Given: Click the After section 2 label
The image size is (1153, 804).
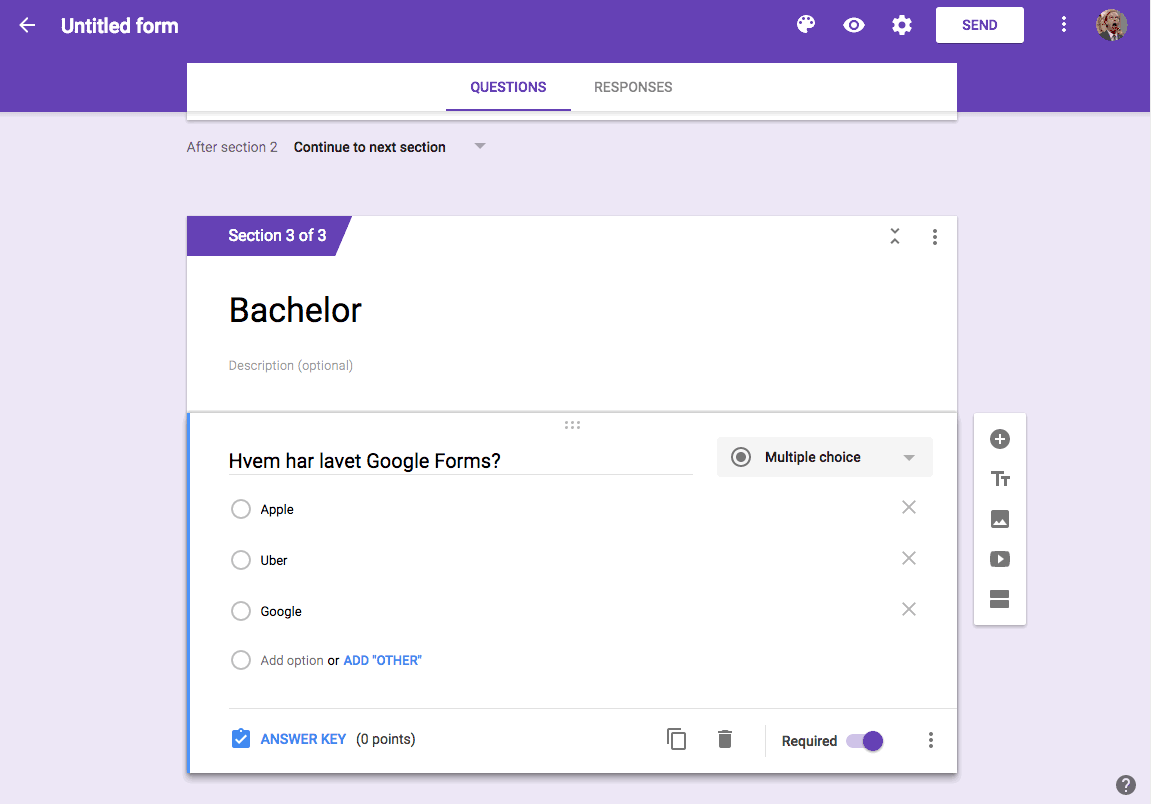Looking at the screenshot, I should 232,147.
